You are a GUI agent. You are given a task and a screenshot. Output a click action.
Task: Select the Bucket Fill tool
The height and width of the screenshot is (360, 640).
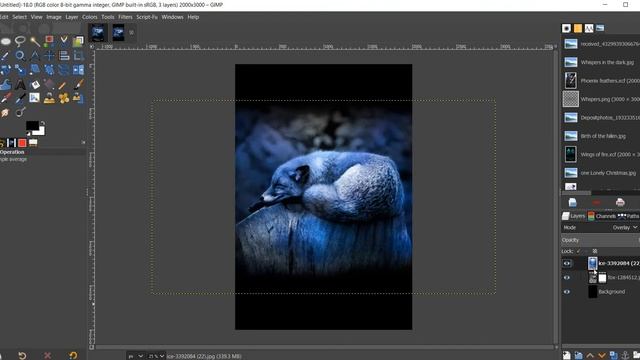click(35, 84)
